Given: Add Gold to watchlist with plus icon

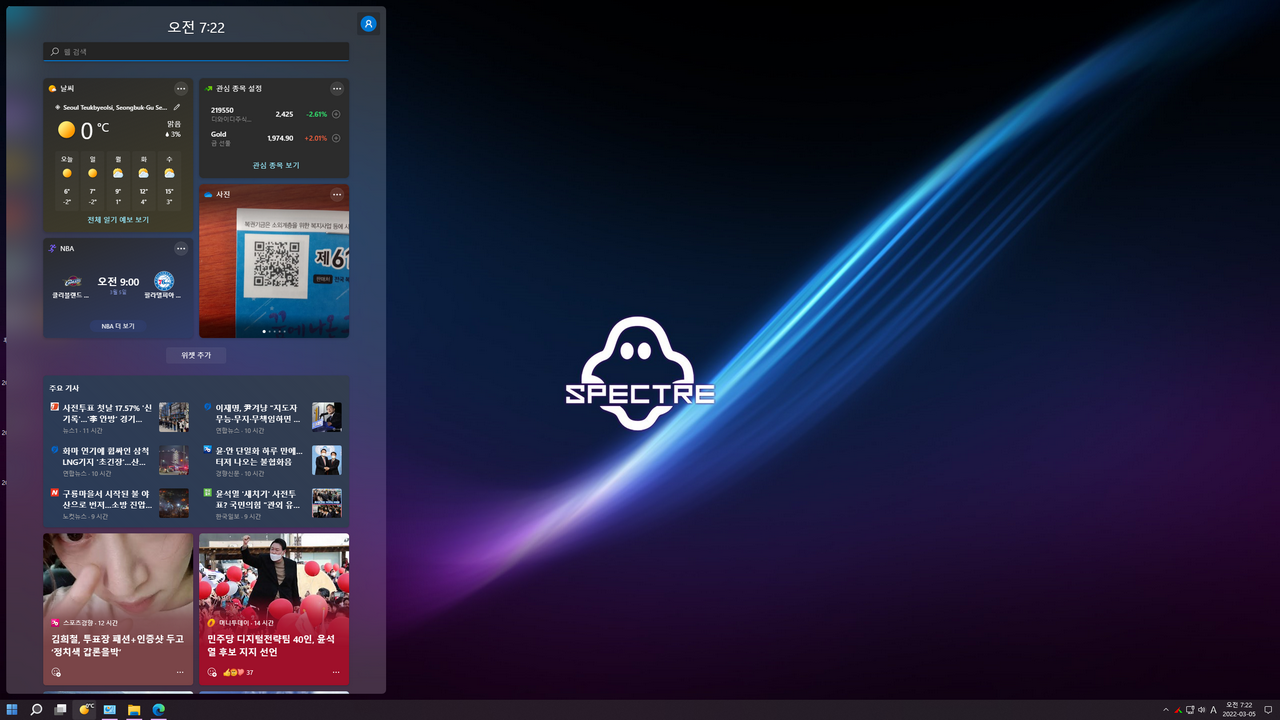Looking at the screenshot, I should click(336, 138).
